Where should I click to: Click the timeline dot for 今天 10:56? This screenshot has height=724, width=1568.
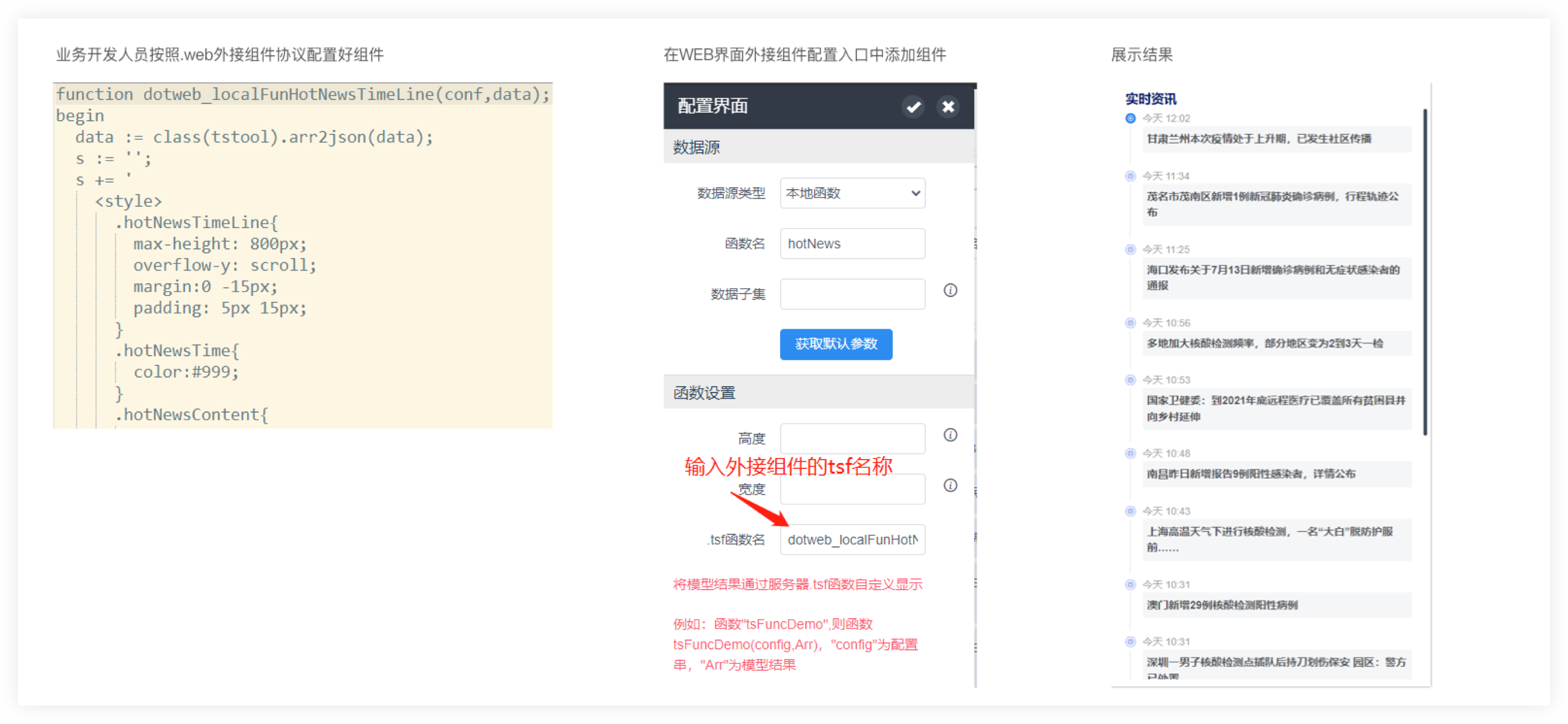(x=1131, y=323)
